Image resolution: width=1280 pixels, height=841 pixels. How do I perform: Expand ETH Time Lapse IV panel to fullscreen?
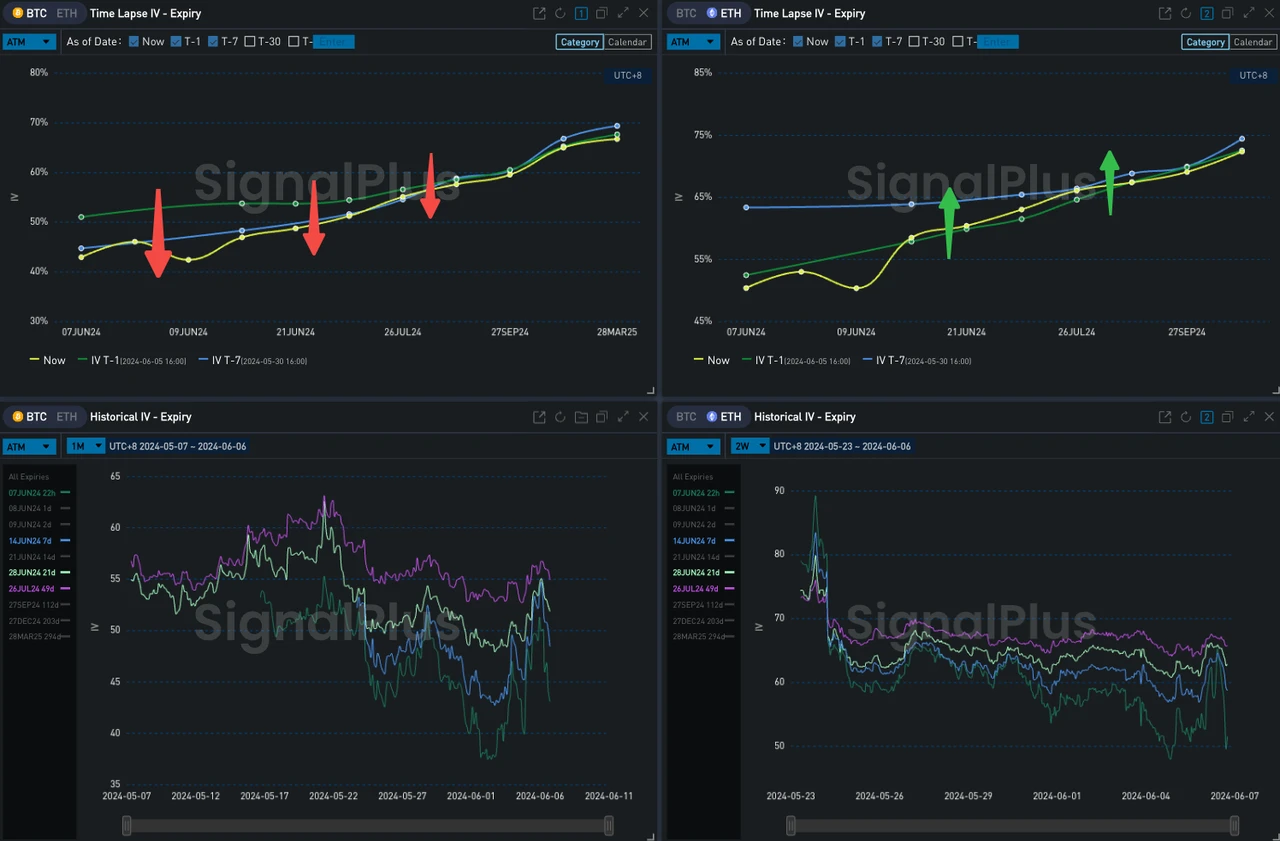1248,13
